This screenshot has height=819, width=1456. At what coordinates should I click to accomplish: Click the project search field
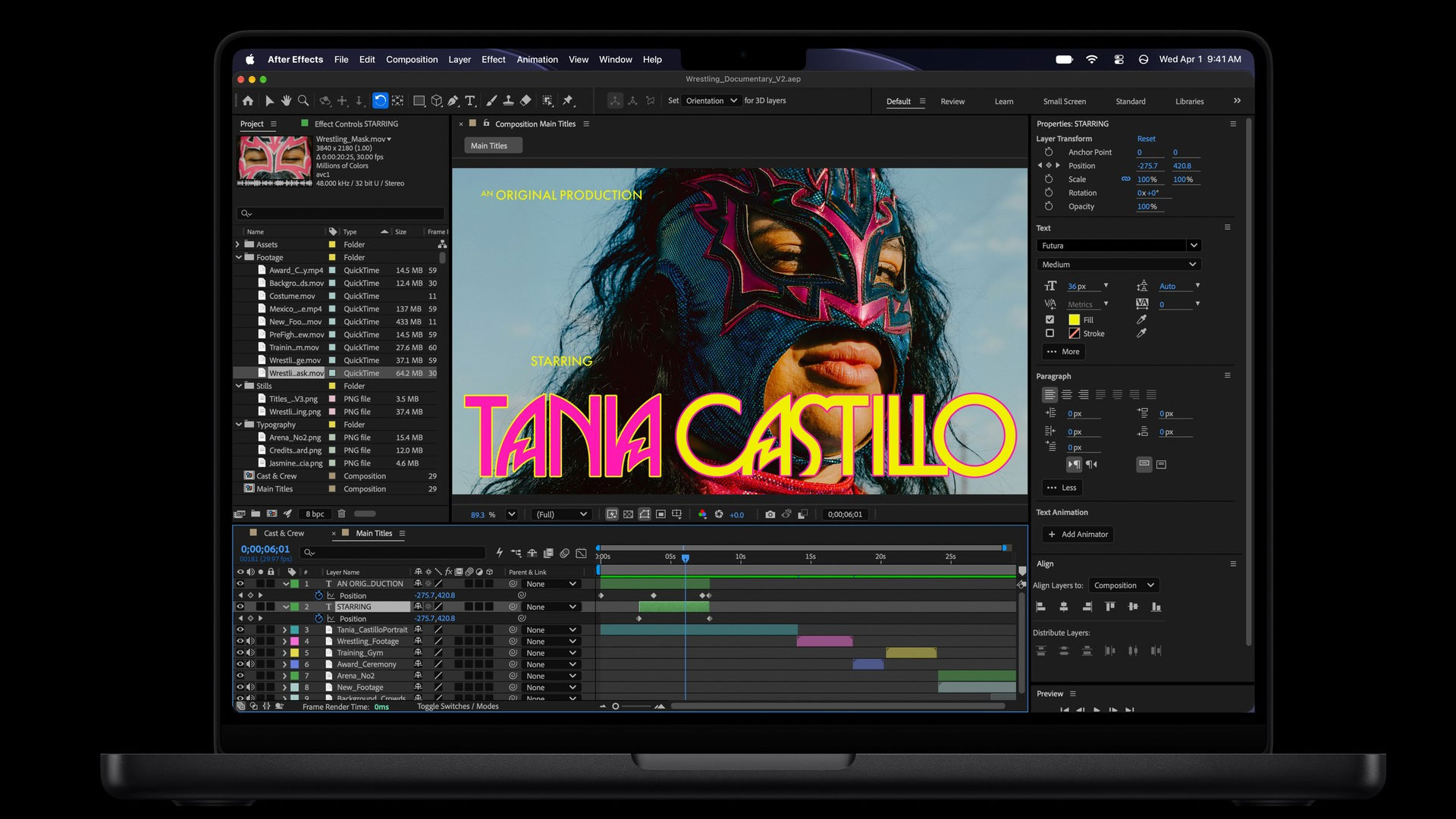(340, 213)
